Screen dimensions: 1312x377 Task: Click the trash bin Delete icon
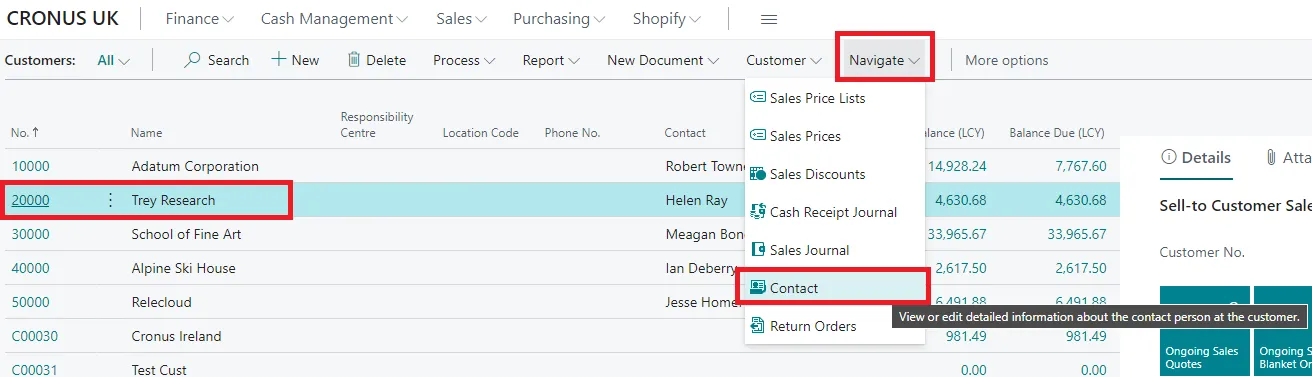pos(354,60)
